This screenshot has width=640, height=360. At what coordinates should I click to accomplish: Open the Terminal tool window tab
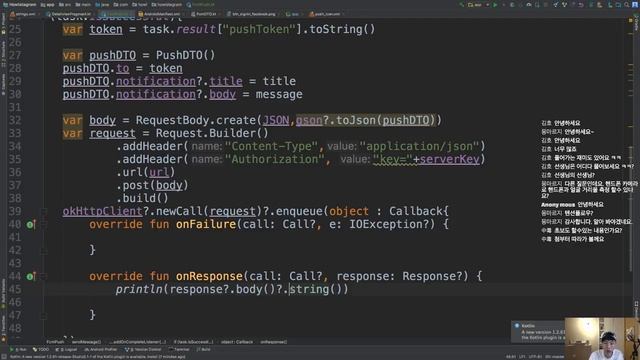coord(179,350)
